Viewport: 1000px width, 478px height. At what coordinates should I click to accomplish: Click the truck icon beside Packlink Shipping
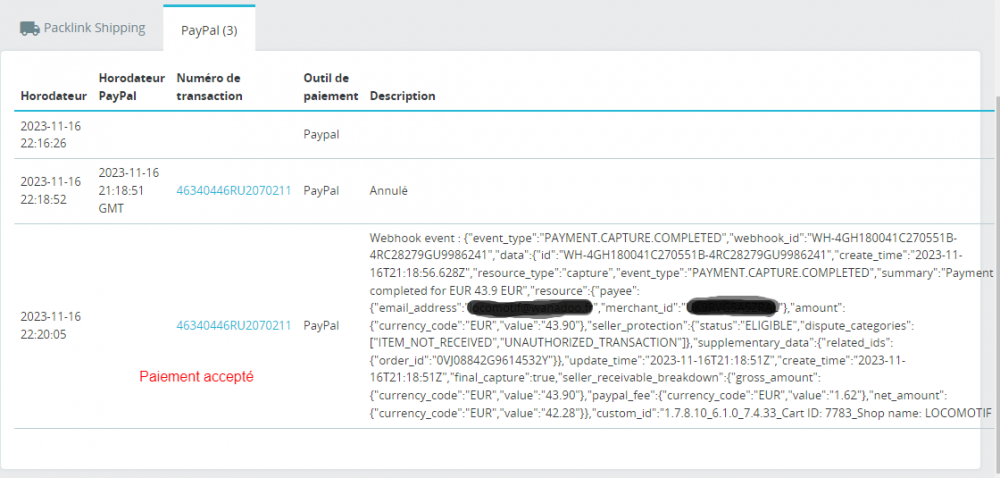[x=30, y=28]
